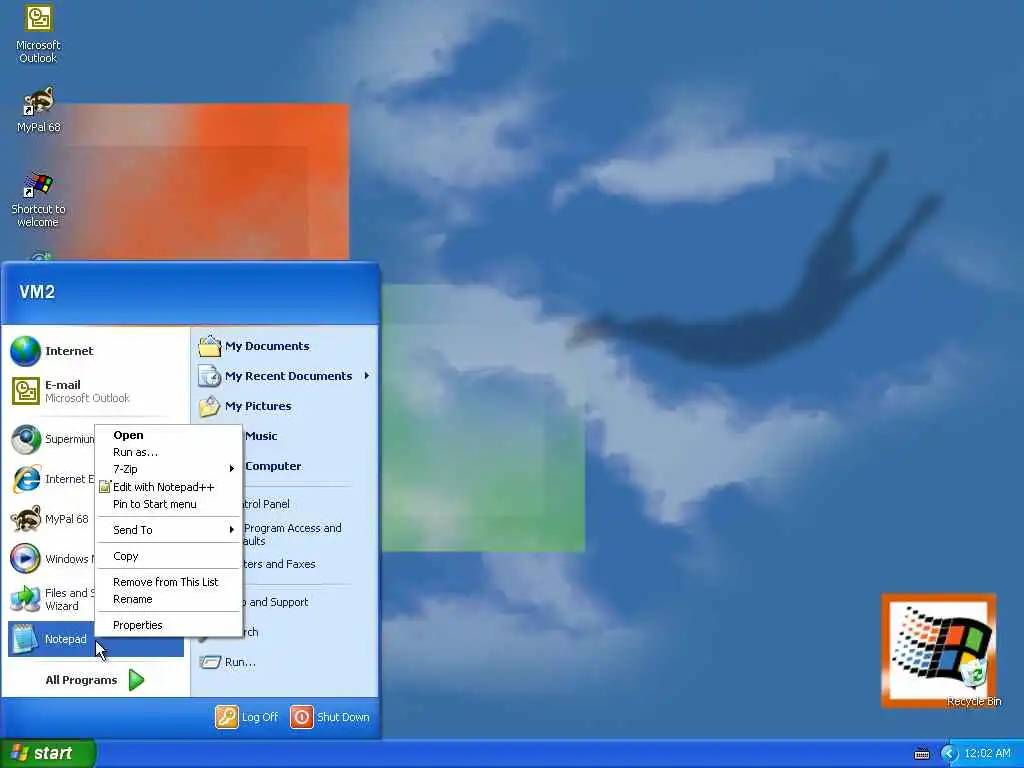Click VM2 user name header
Viewport: 1024px width, 768px height.
pyautogui.click(x=37, y=292)
